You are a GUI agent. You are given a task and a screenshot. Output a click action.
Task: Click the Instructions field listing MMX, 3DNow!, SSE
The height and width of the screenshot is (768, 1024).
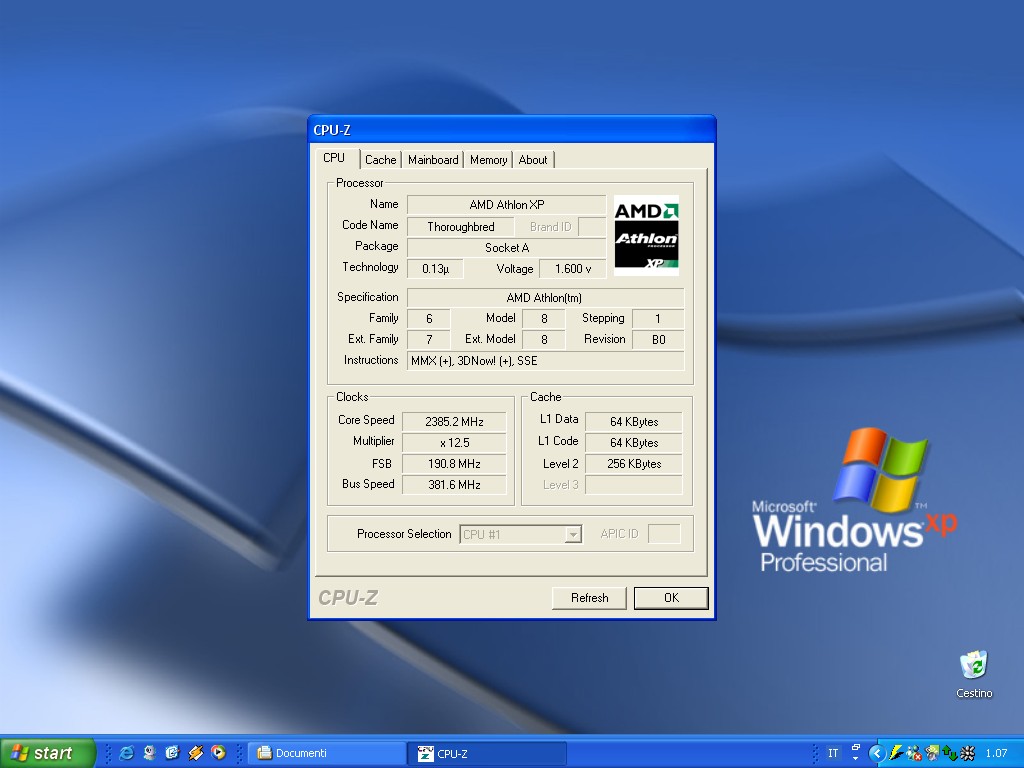coord(545,360)
